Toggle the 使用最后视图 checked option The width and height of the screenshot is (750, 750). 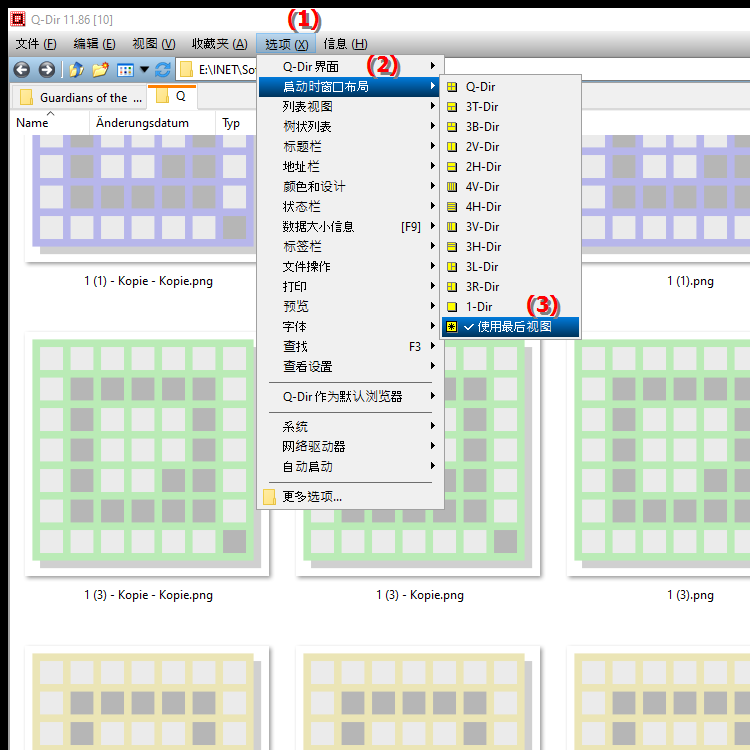click(510, 327)
